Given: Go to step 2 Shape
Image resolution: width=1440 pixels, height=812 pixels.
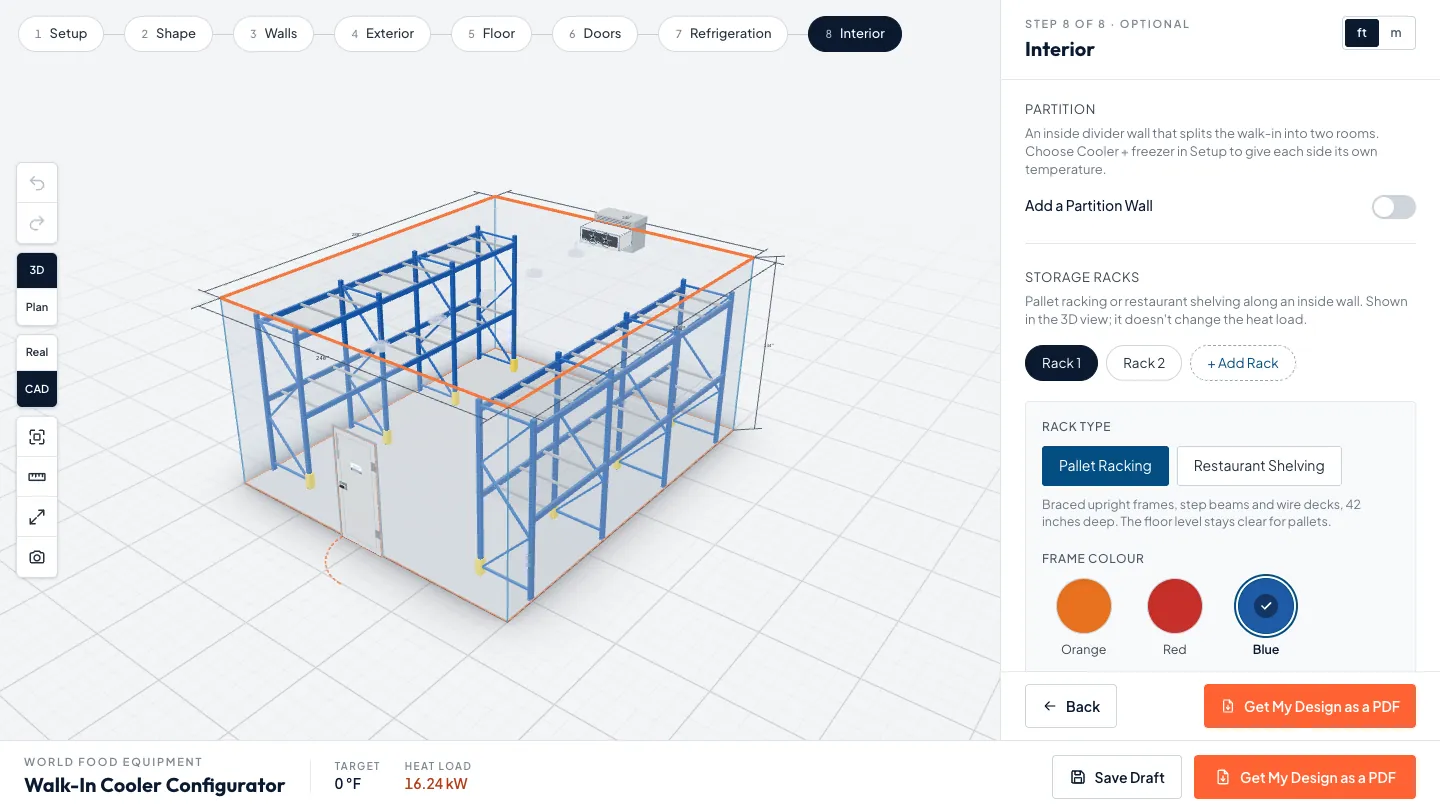Looking at the screenshot, I should point(168,33).
